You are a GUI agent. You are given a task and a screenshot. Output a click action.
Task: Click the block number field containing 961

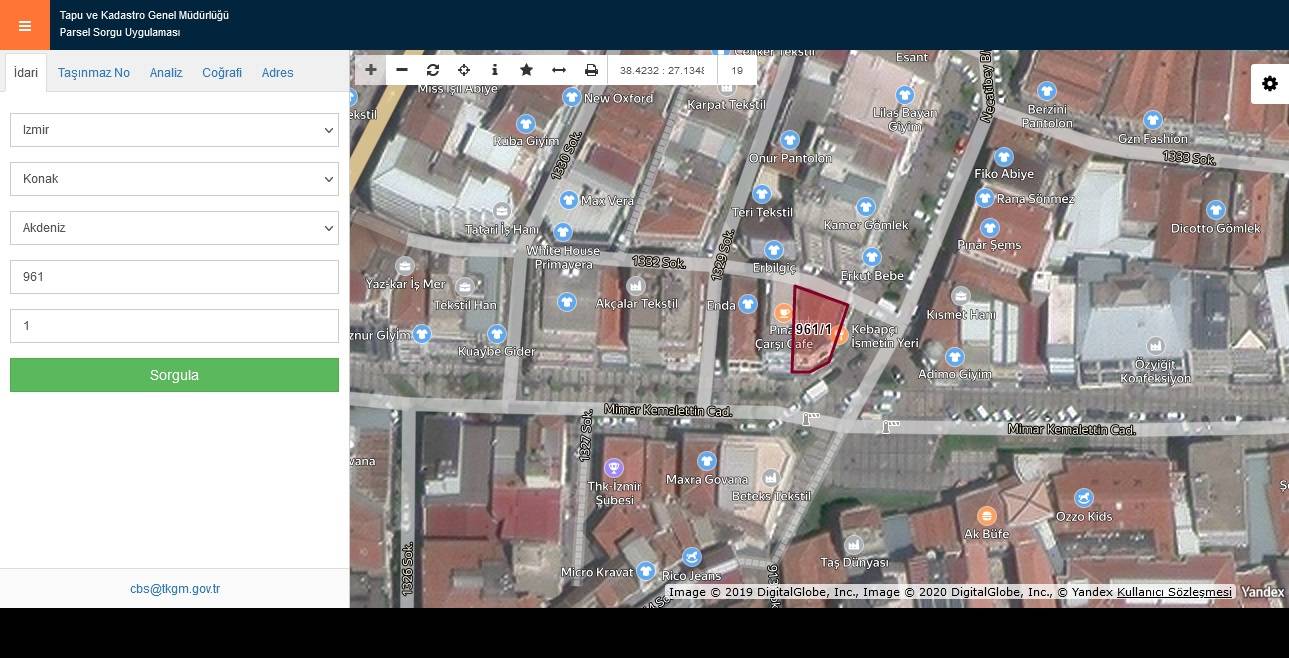pyautogui.click(x=174, y=277)
